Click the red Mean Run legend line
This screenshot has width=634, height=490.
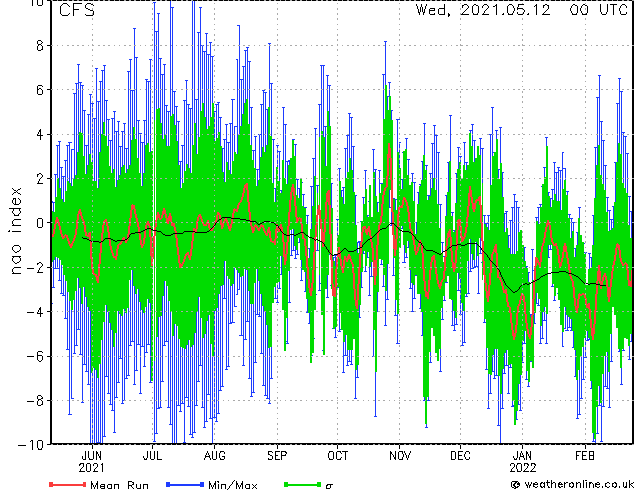click(x=67, y=484)
